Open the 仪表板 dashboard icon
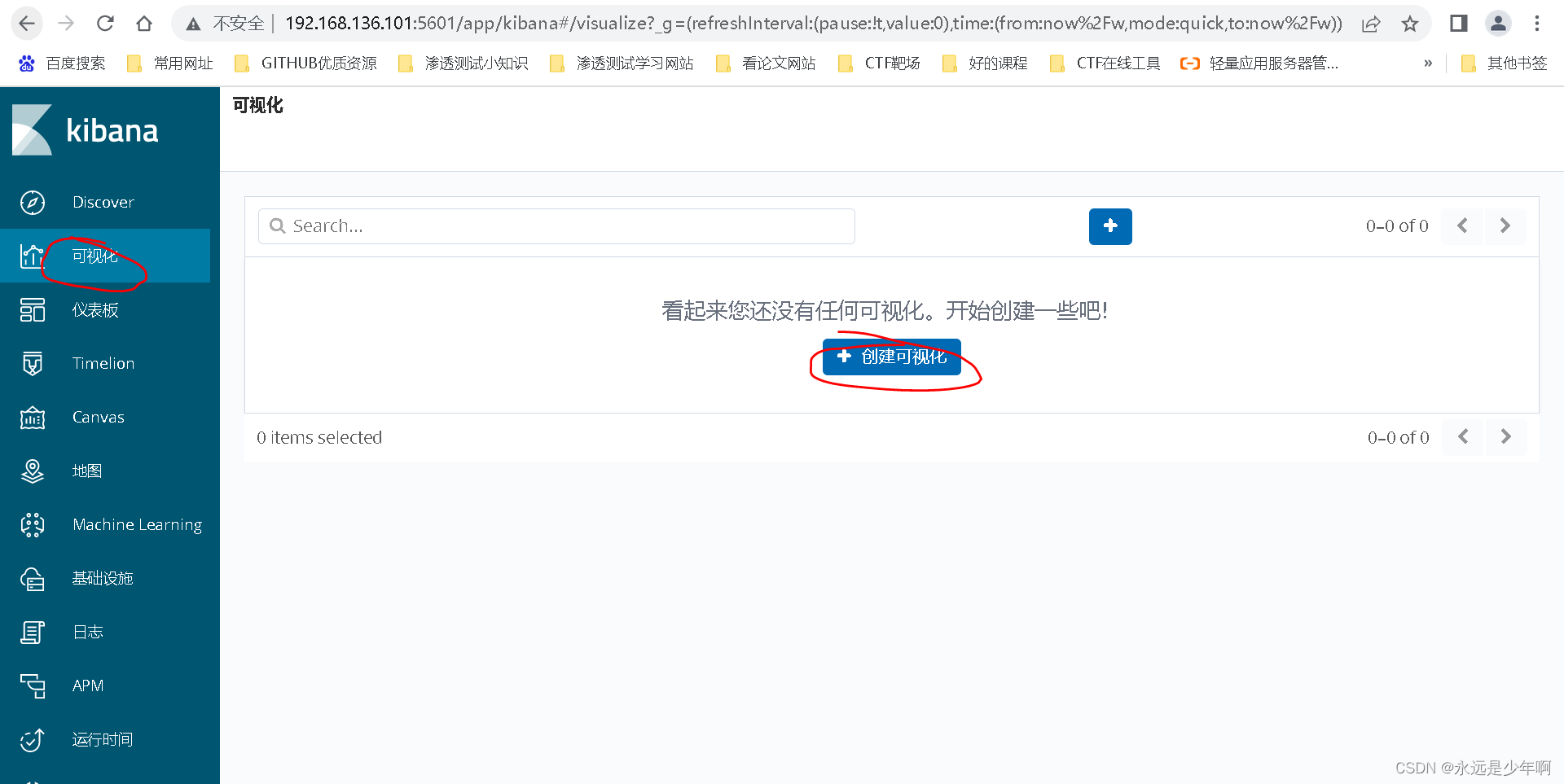1564x784 pixels. 33,309
